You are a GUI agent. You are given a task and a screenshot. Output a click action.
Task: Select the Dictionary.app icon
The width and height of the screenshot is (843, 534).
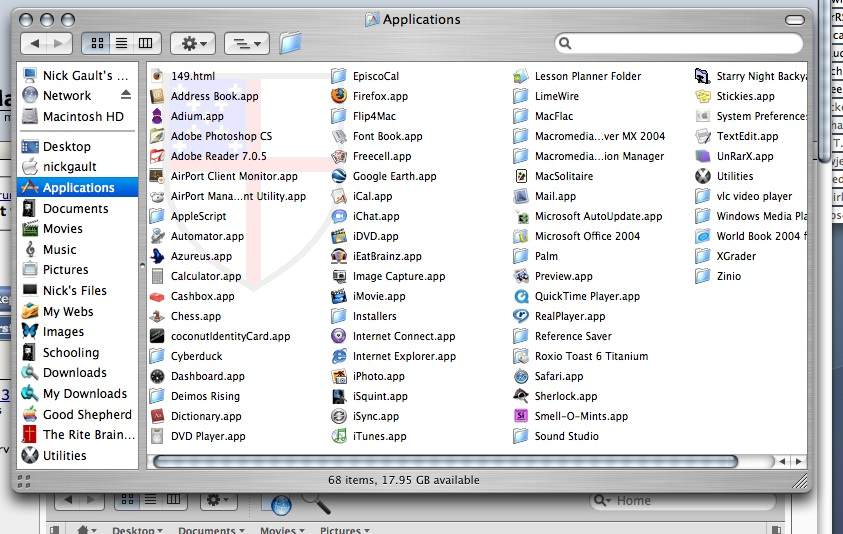point(157,416)
